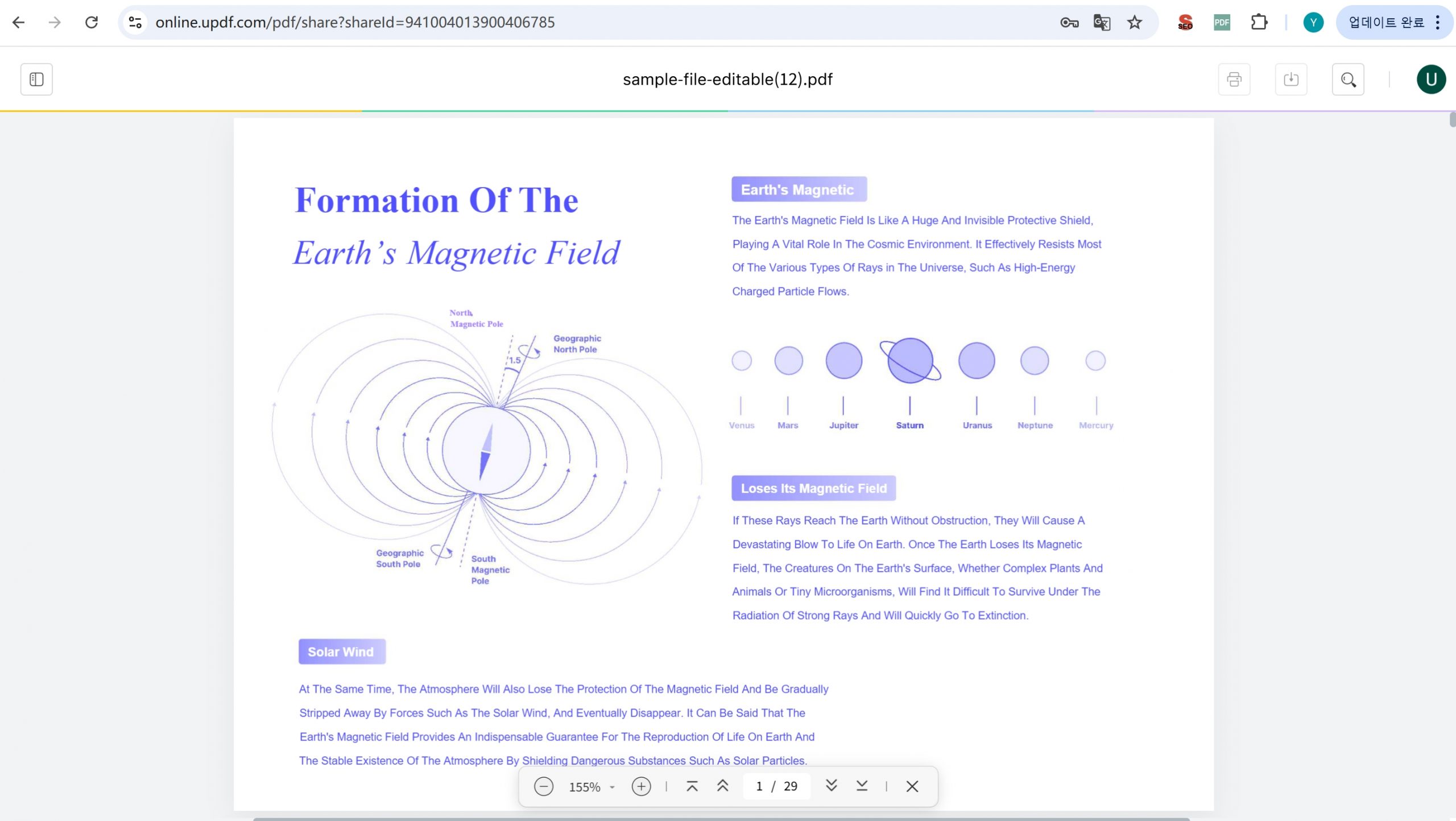Open the search tool in UPDF
Image resolution: width=1456 pixels, height=821 pixels.
(1348, 79)
